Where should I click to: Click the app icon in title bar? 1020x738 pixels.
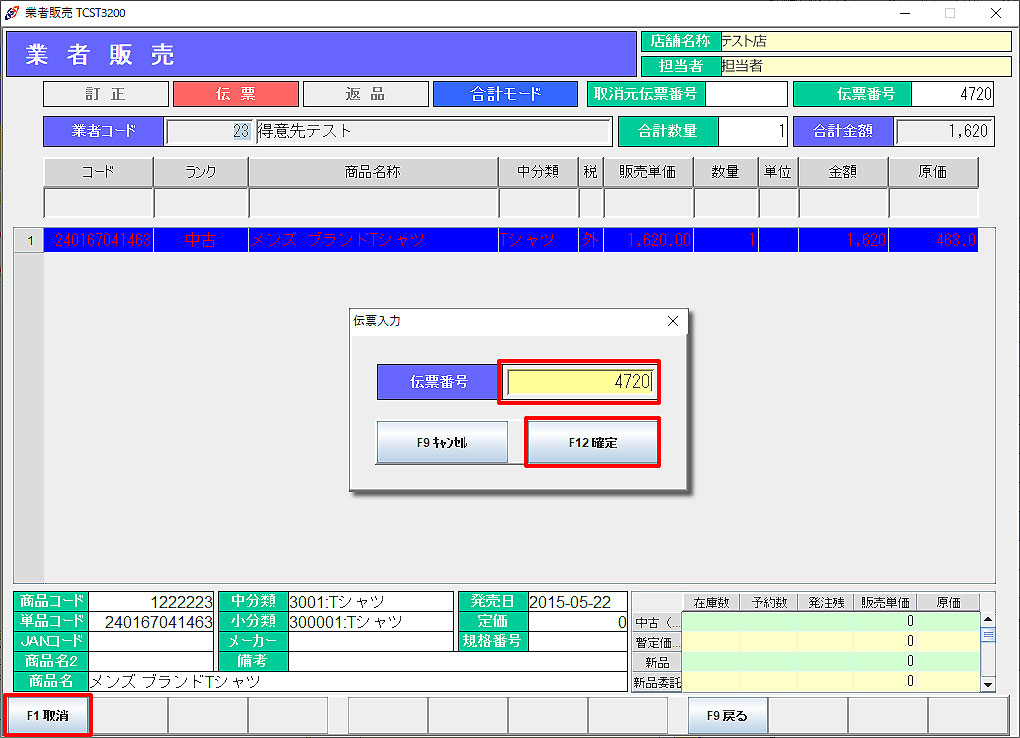click(11, 13)
